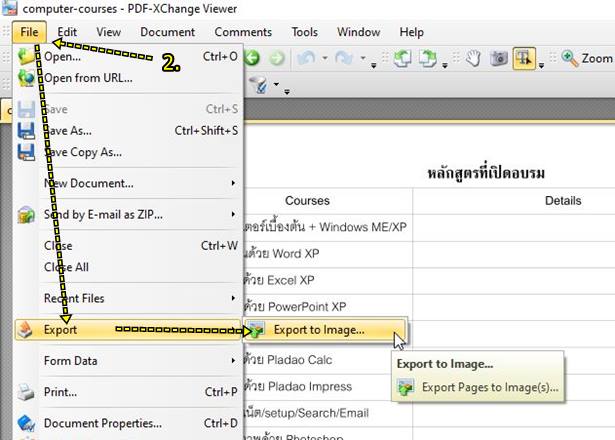Click the Undo toolbar icon
This screenshot has height=440, width=615.
[x=306, y=58]
